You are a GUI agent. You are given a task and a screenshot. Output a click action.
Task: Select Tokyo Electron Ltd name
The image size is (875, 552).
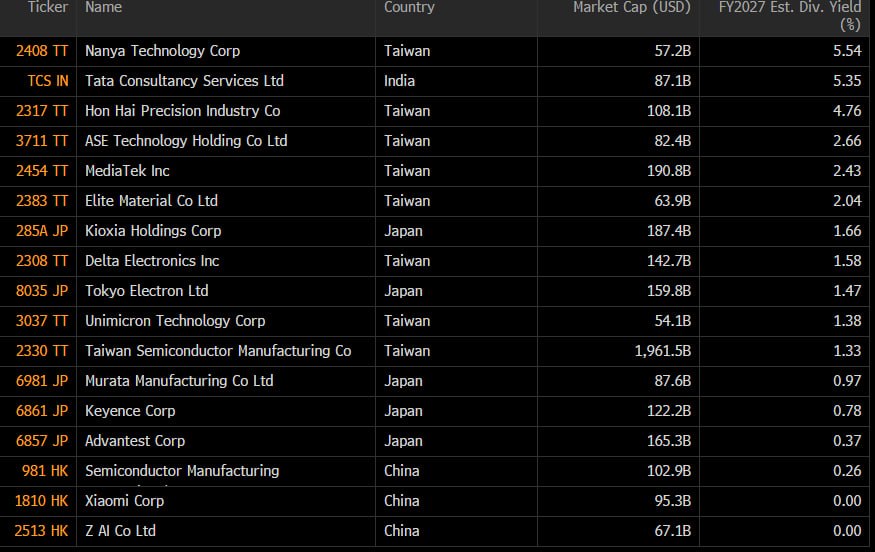pyautogui.click(x=147, y=291)
